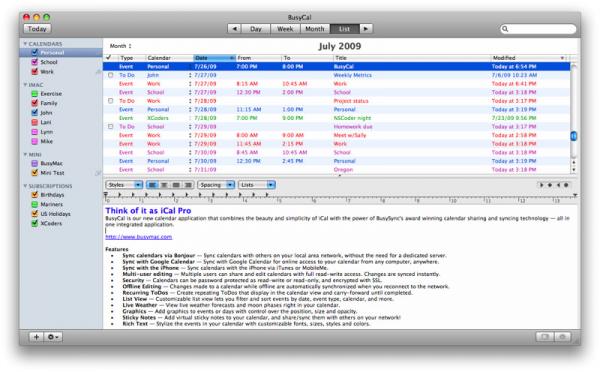The height and width of the screenshot is (372, 600).
Task: Toggle Work calendar under Calendars
Action: coord(34,72)
